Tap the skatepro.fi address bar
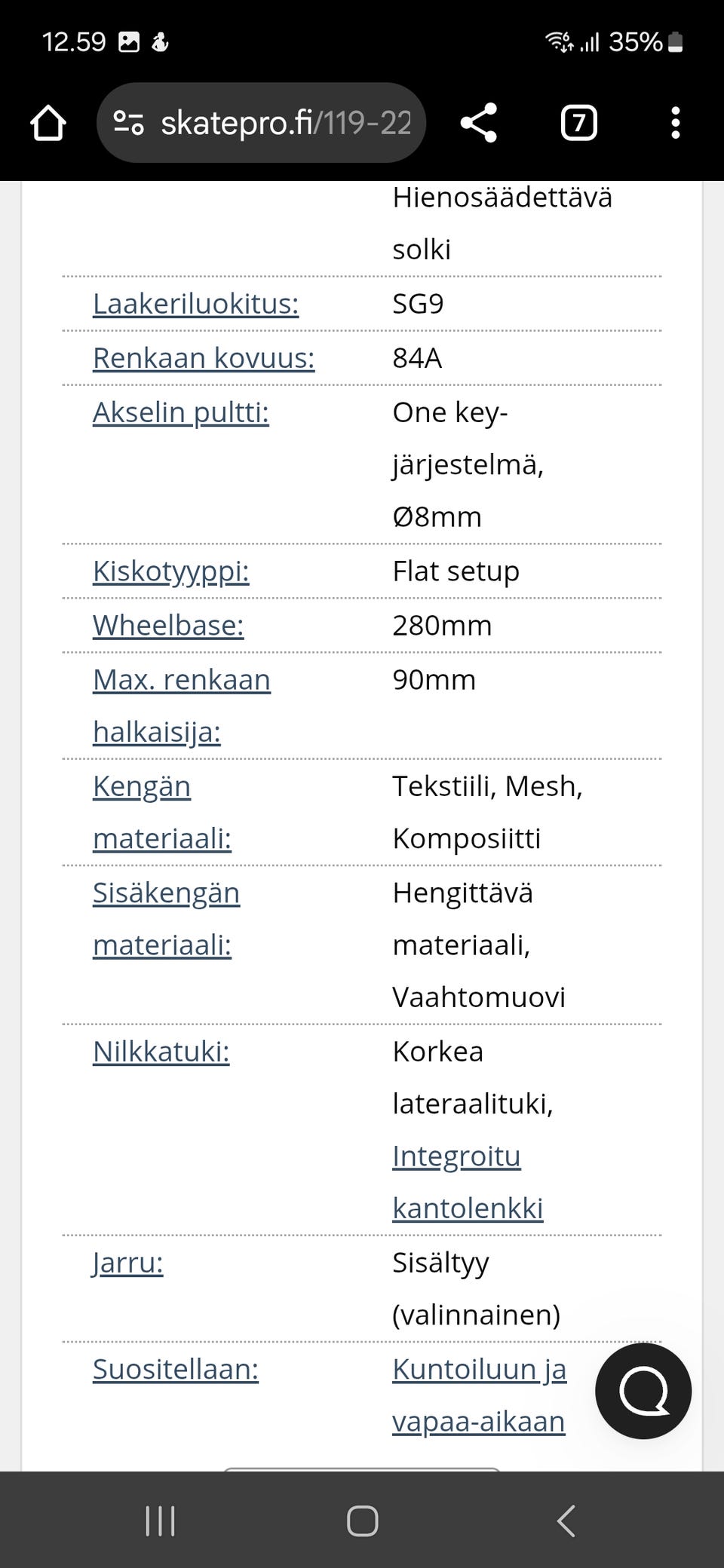724x1568 pixels. [287, 123]
